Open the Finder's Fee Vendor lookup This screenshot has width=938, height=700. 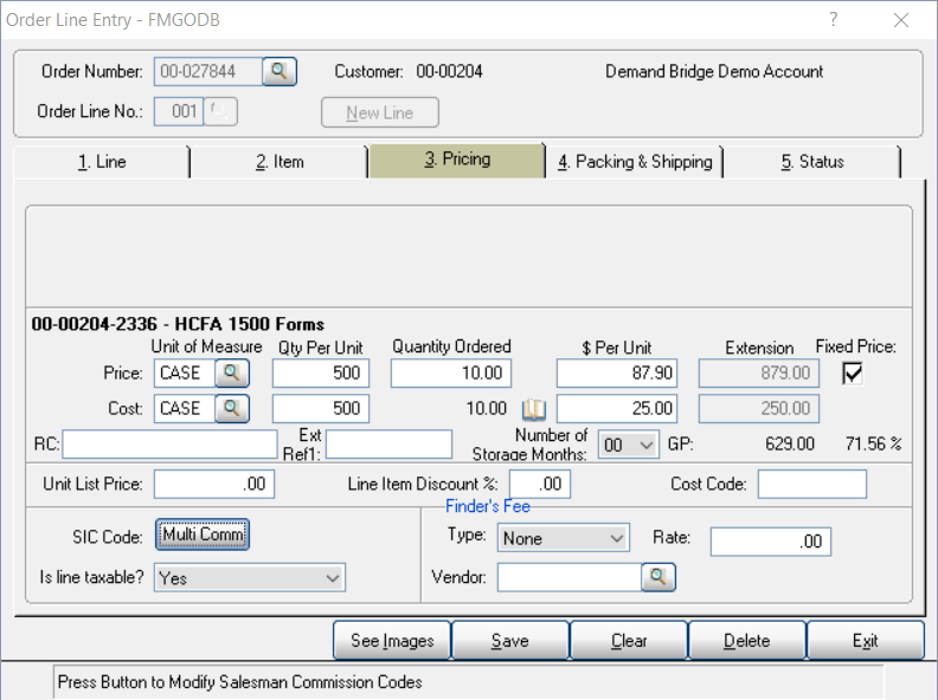[x=658, y=577]
